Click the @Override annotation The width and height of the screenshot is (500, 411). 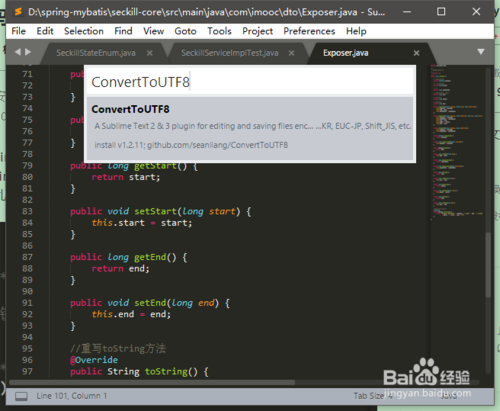click(94, 360)
